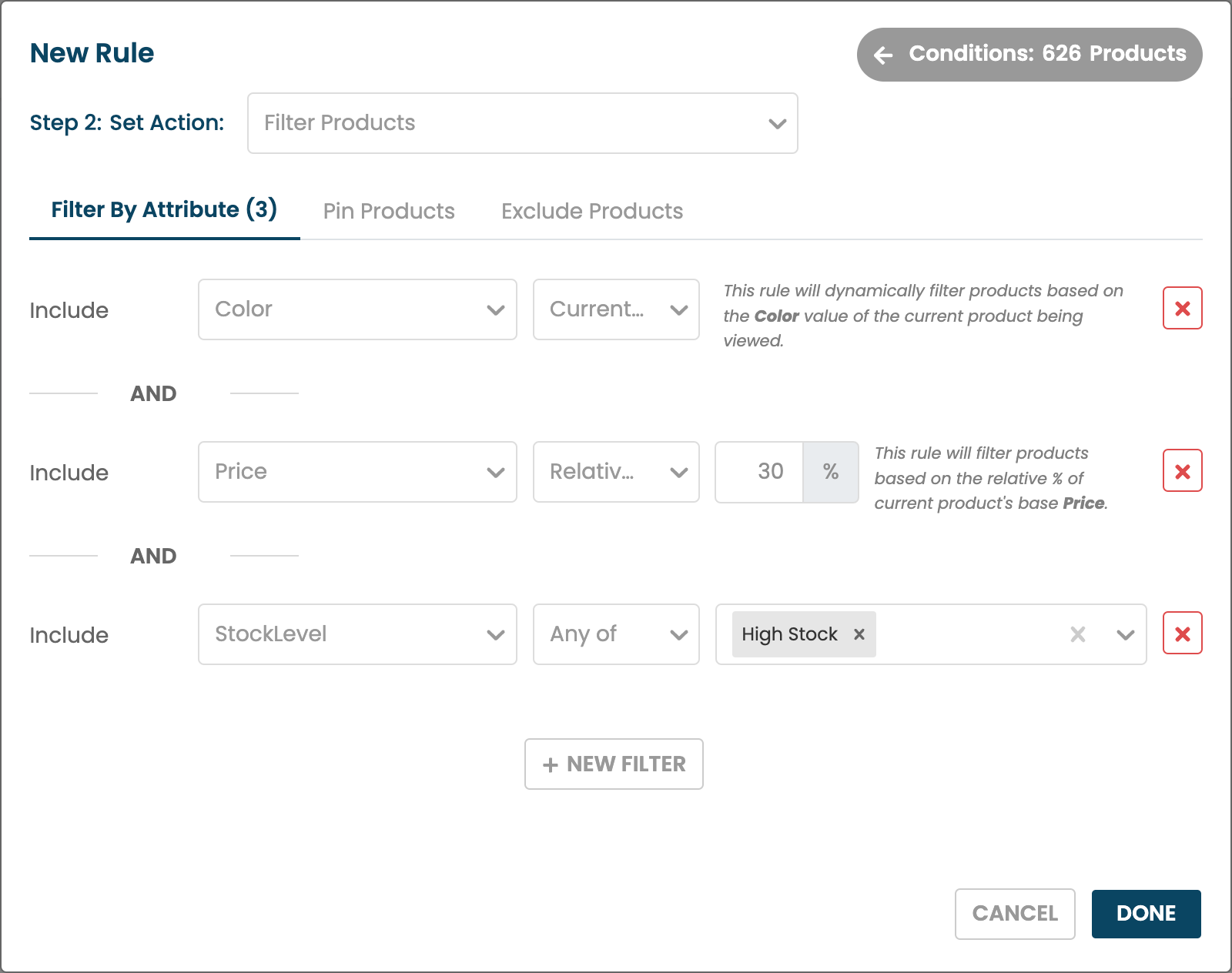1232x973 pixels.
Task: Expand the Price attribute dropdown
Action: (357, 472)
